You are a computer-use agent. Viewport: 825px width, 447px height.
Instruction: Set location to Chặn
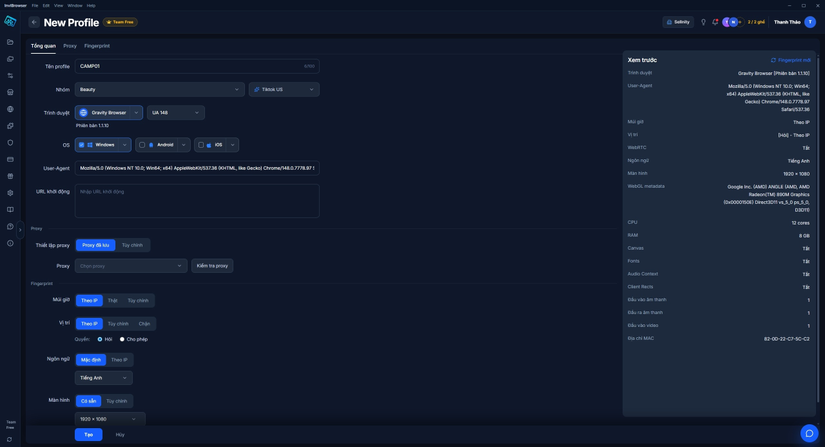pos(144,324)
